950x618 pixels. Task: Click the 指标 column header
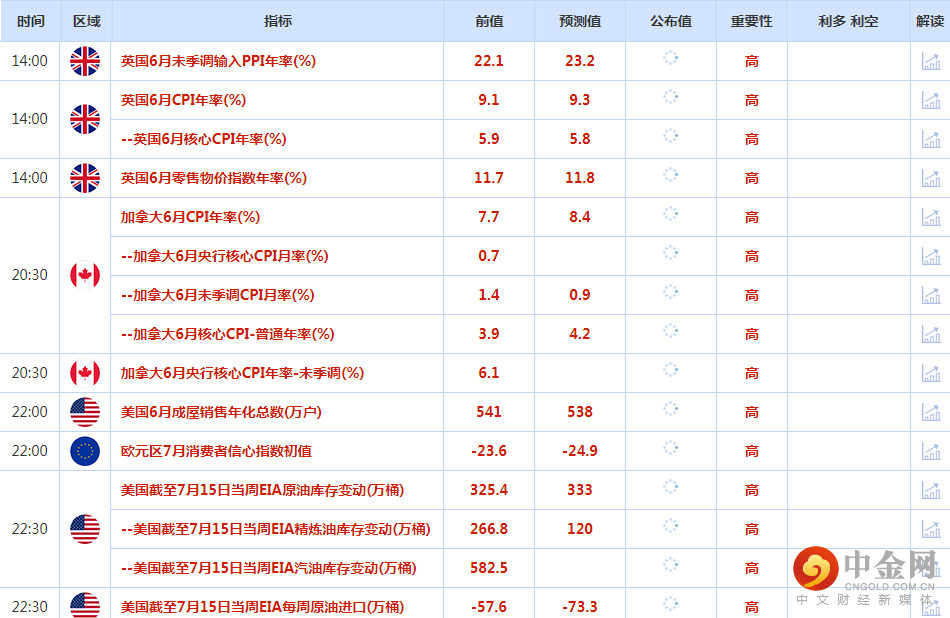click(278, 21)
